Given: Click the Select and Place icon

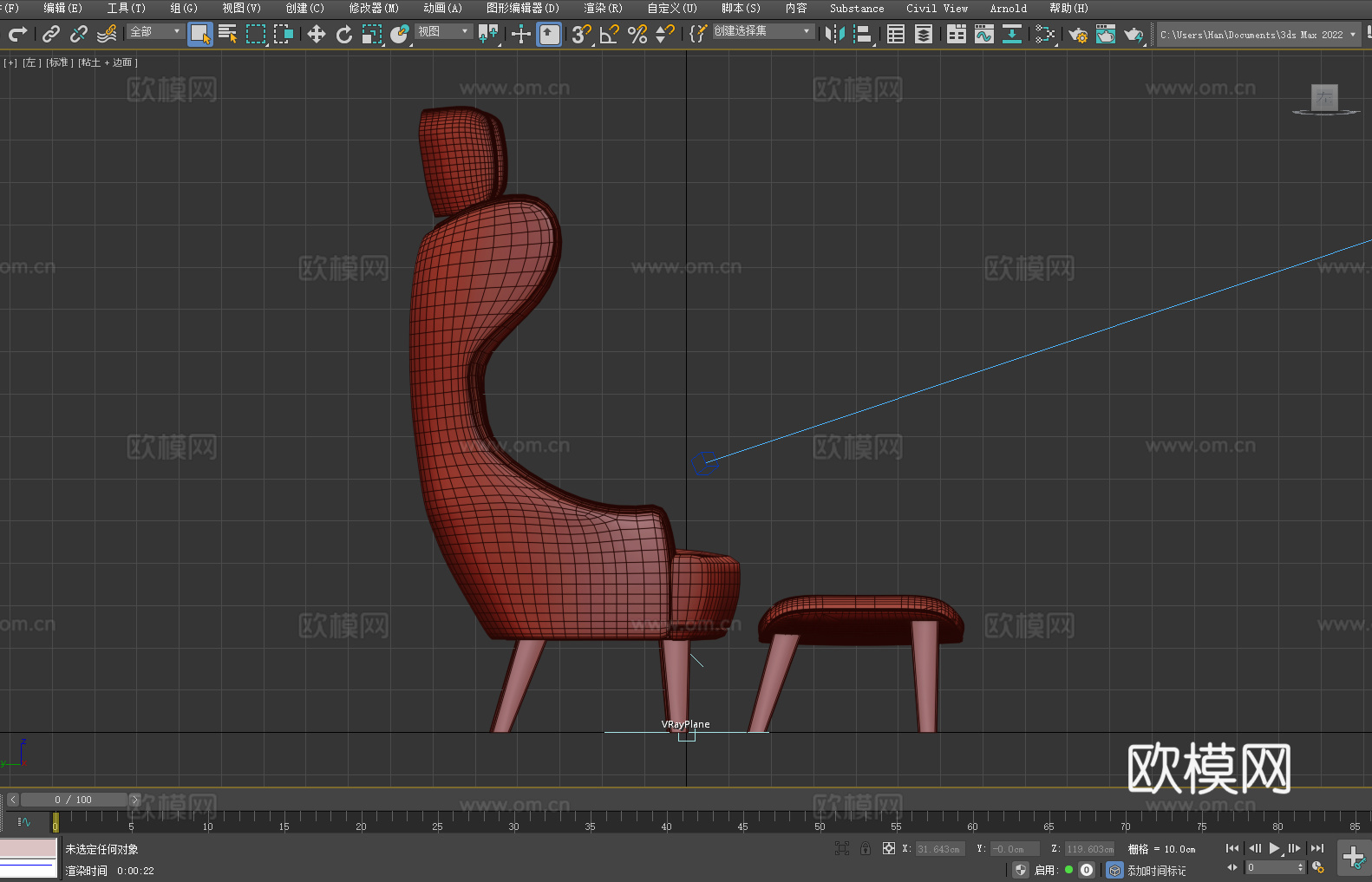Looking at the screenshot, I should tap(400, 34).
